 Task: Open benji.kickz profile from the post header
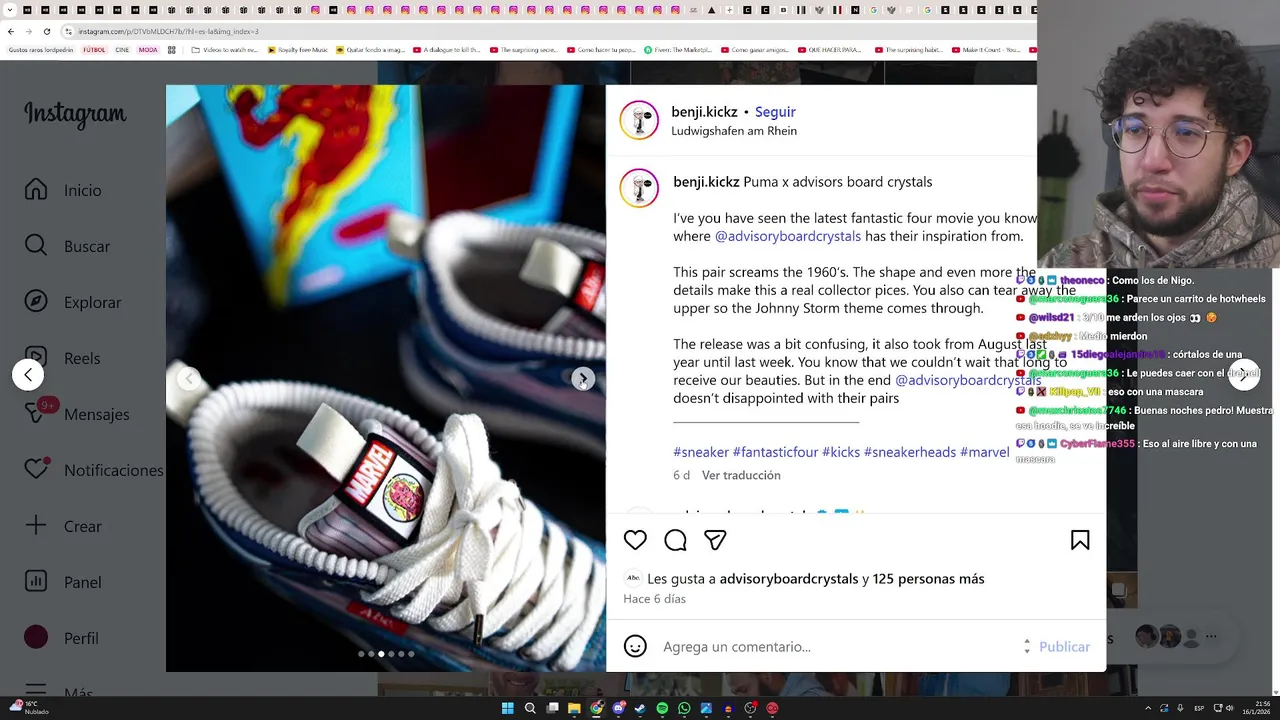coord(704,112)
